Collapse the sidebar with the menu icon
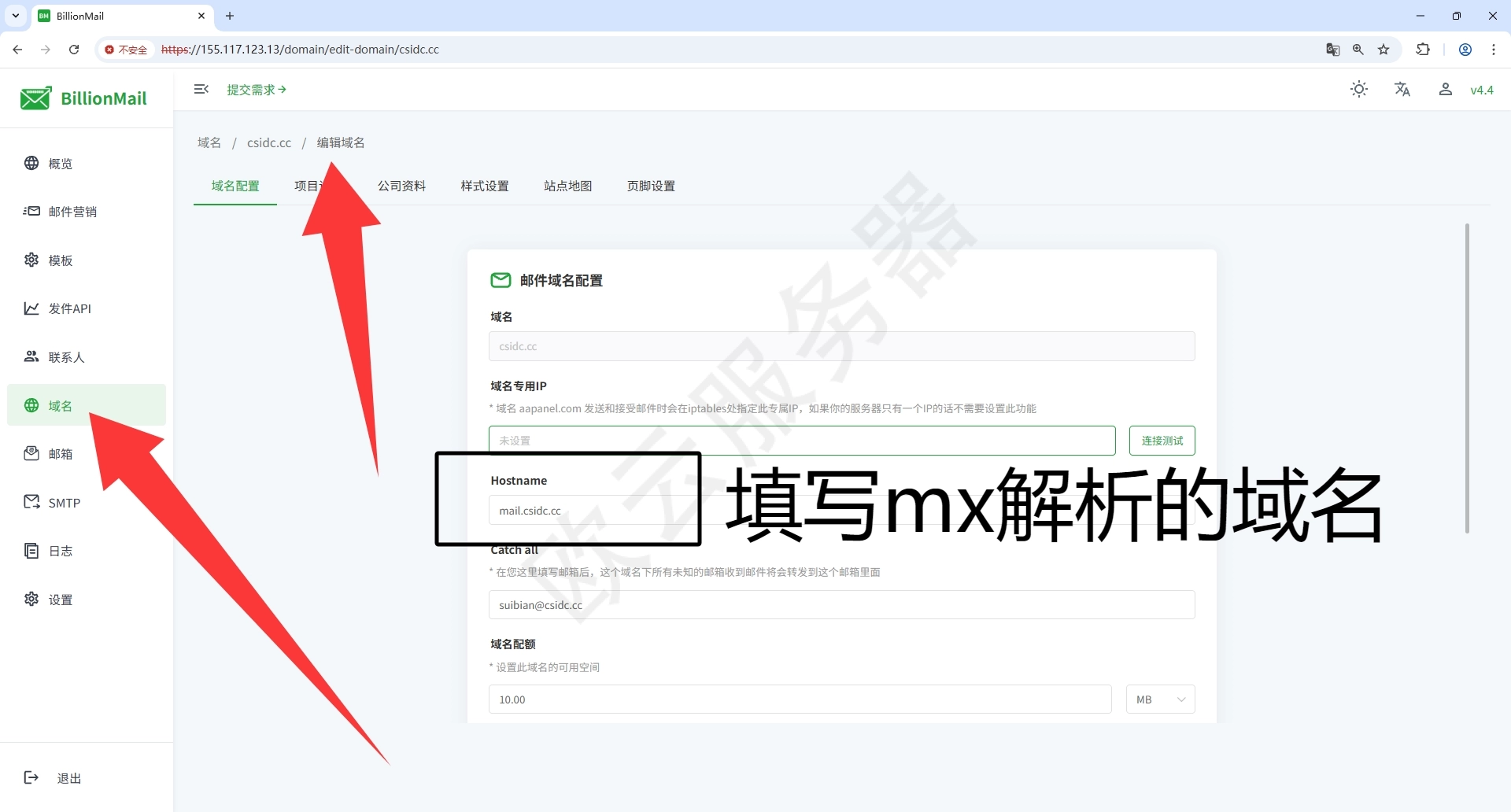This screenshot has height=812, width=1511. (201, 89)
